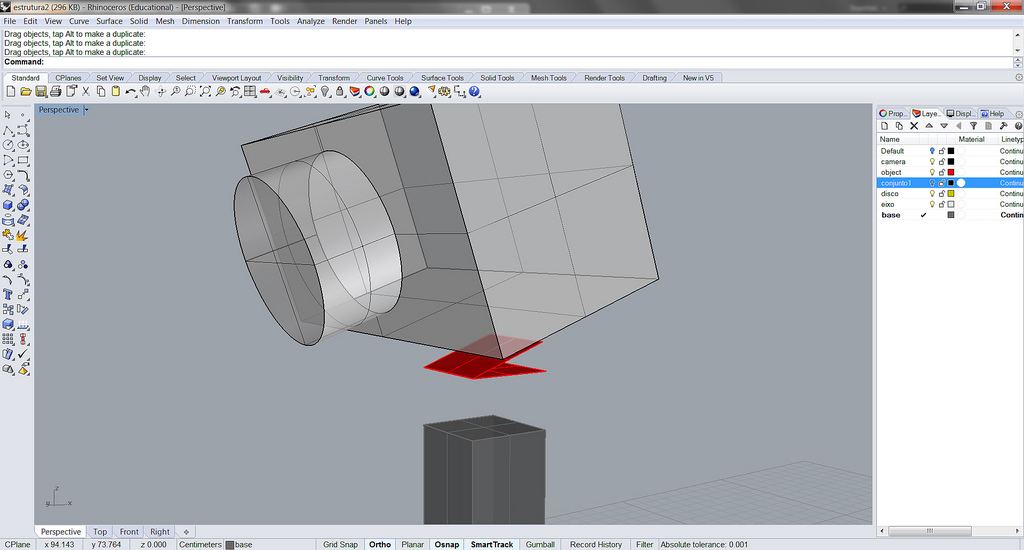Toggle lock icon on object layer

click(x=941, y=173)
